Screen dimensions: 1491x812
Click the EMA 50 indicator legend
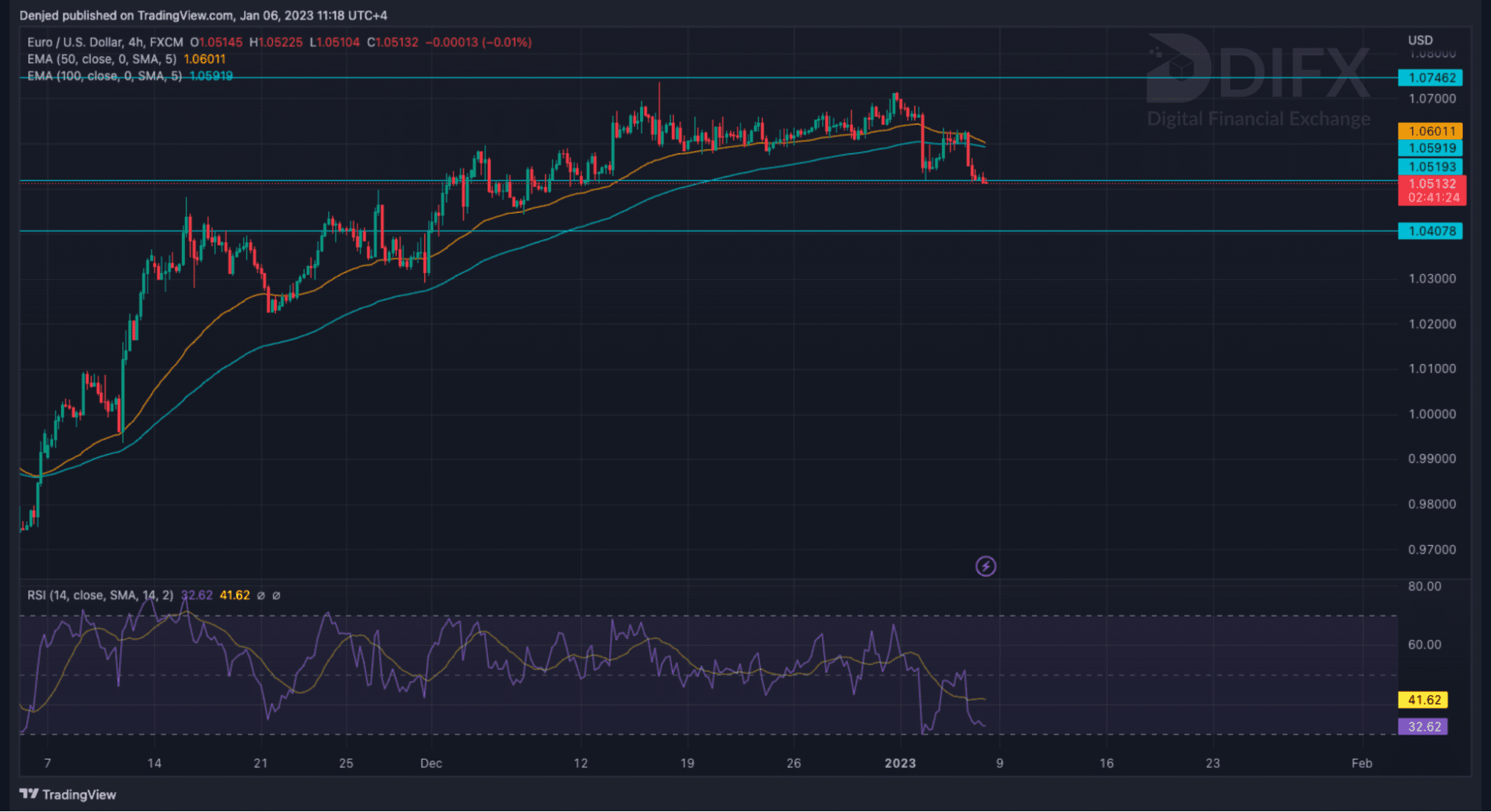[102, 59]
